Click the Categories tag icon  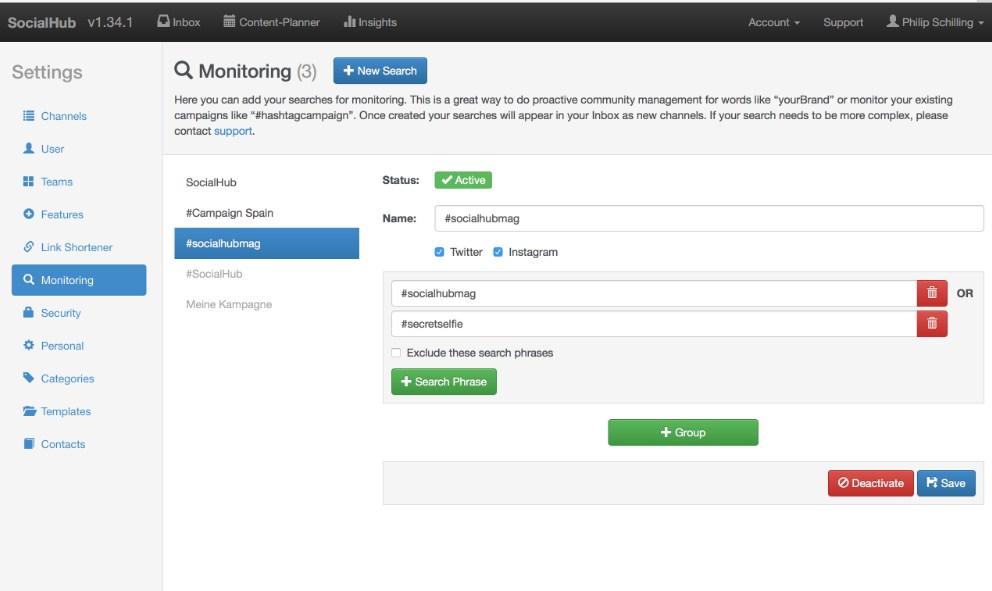tap(28, 378)
